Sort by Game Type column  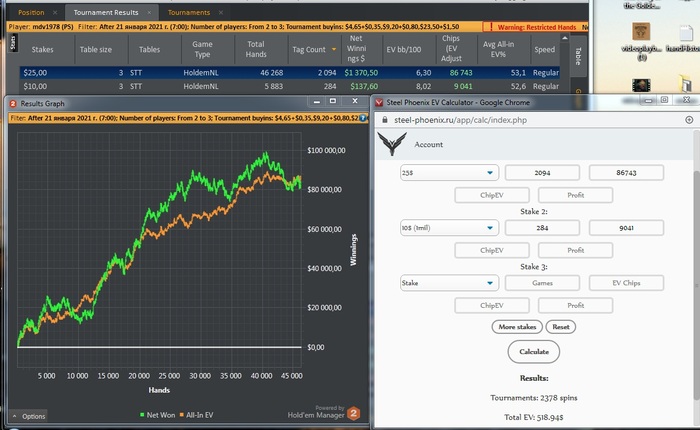coord(202,50)
